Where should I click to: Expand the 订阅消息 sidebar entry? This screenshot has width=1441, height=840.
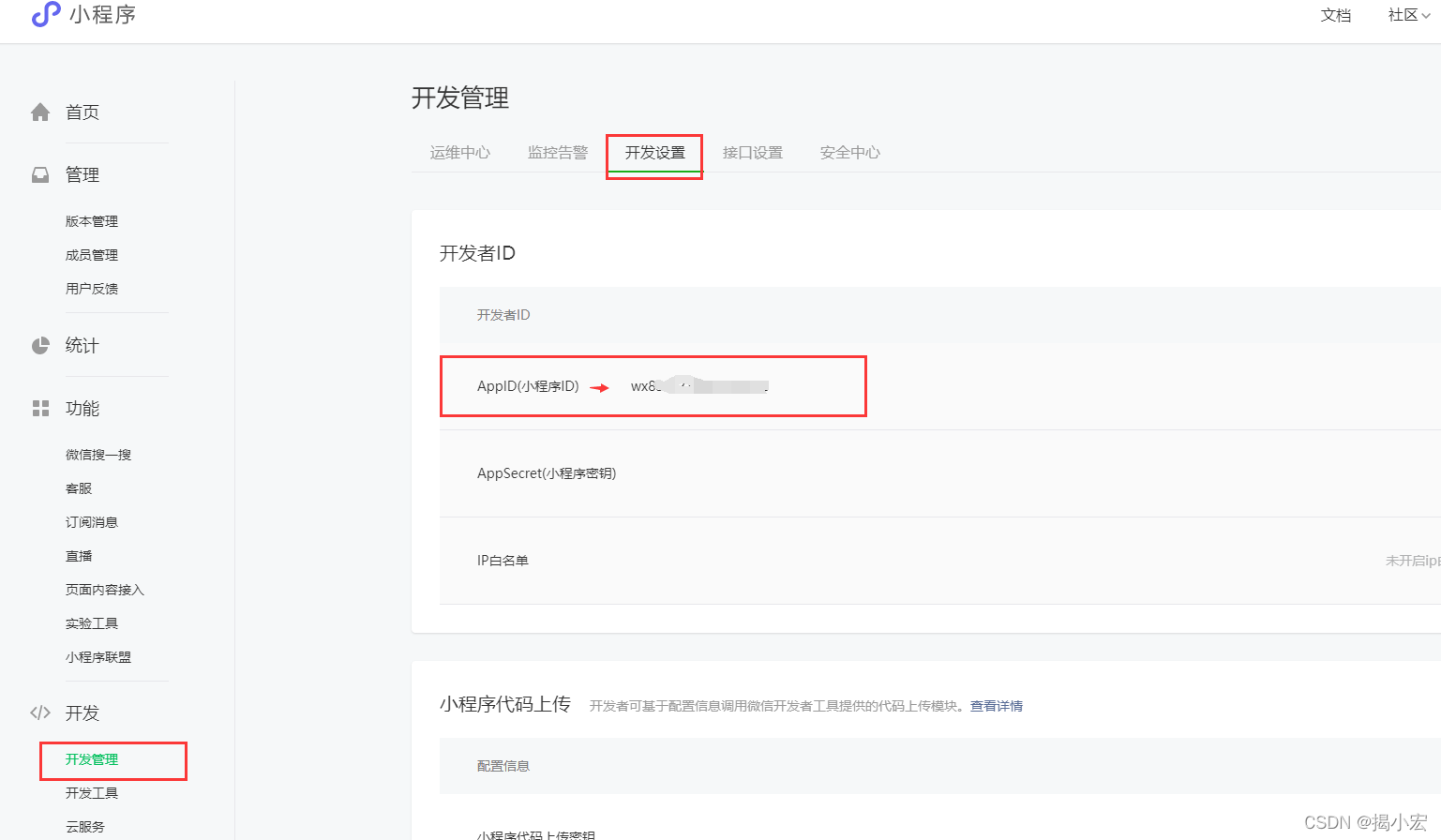91,521
